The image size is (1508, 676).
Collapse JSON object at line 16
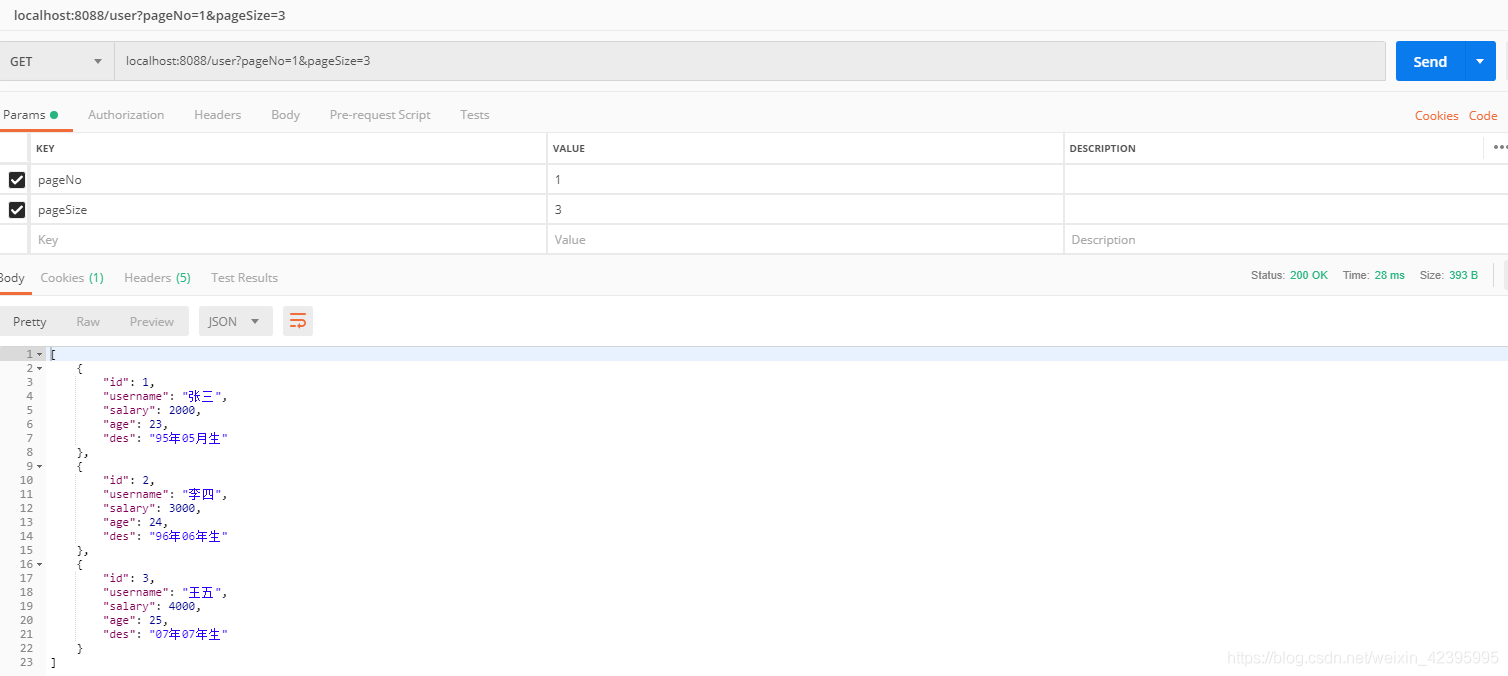pos(40,564)
